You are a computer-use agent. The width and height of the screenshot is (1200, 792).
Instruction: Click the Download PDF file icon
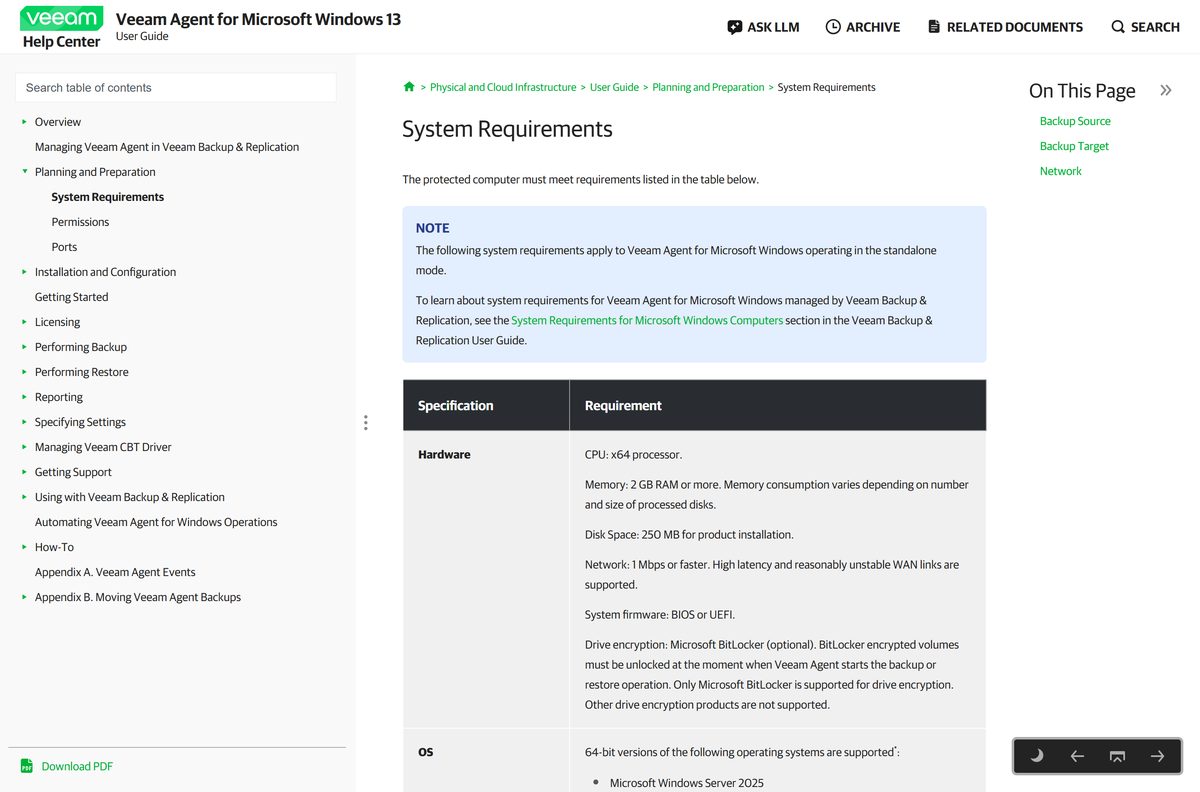pos(27,766)
